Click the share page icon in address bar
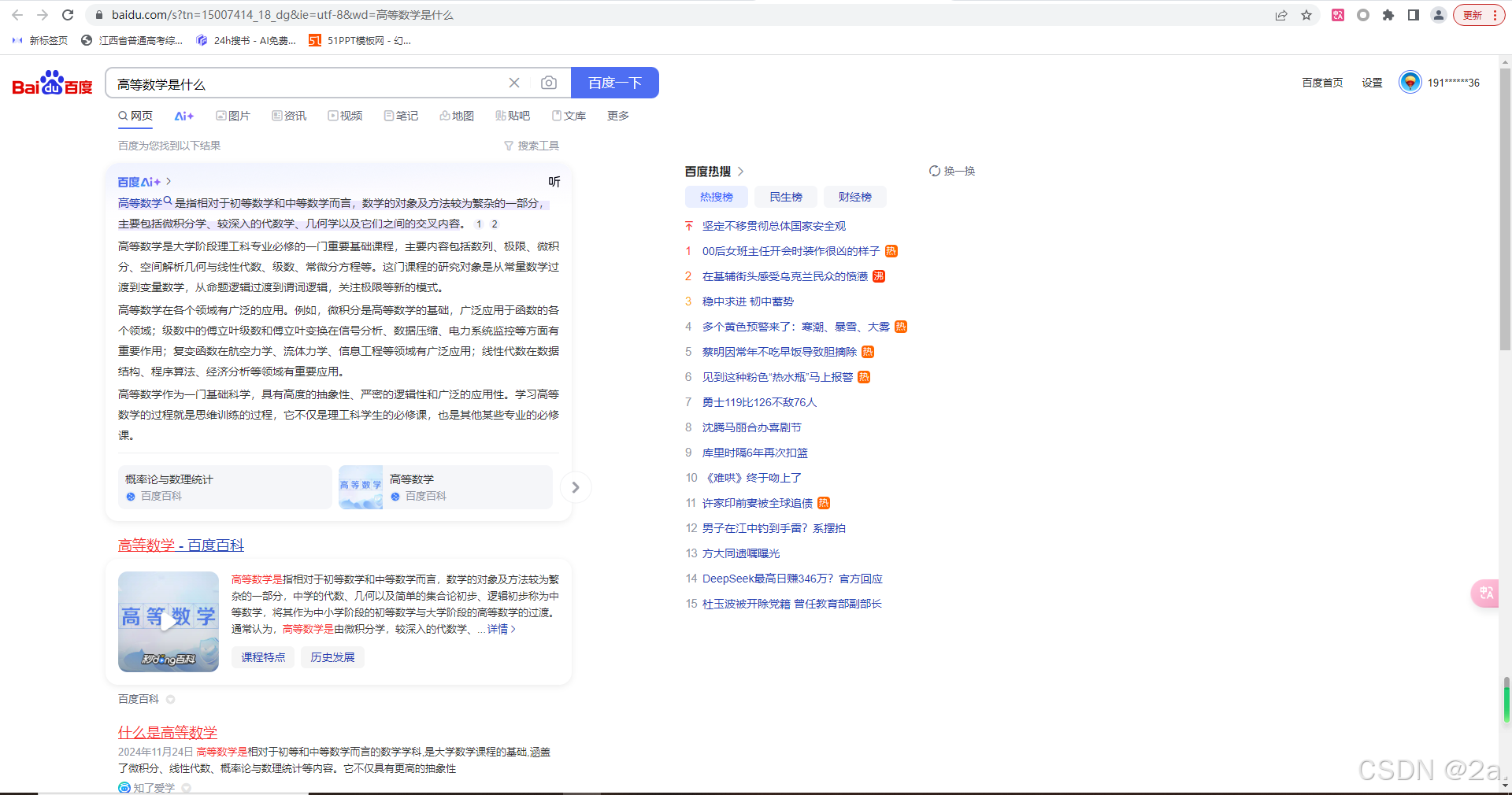Image resolution: width=1512 pixels, height=795 pixels. 1281,15
